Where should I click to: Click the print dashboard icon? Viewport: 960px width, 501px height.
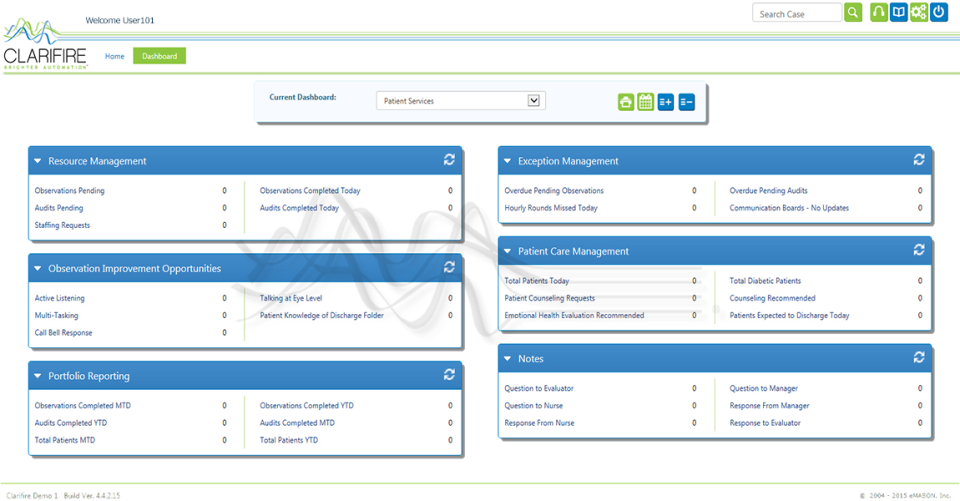pos(626,101)
